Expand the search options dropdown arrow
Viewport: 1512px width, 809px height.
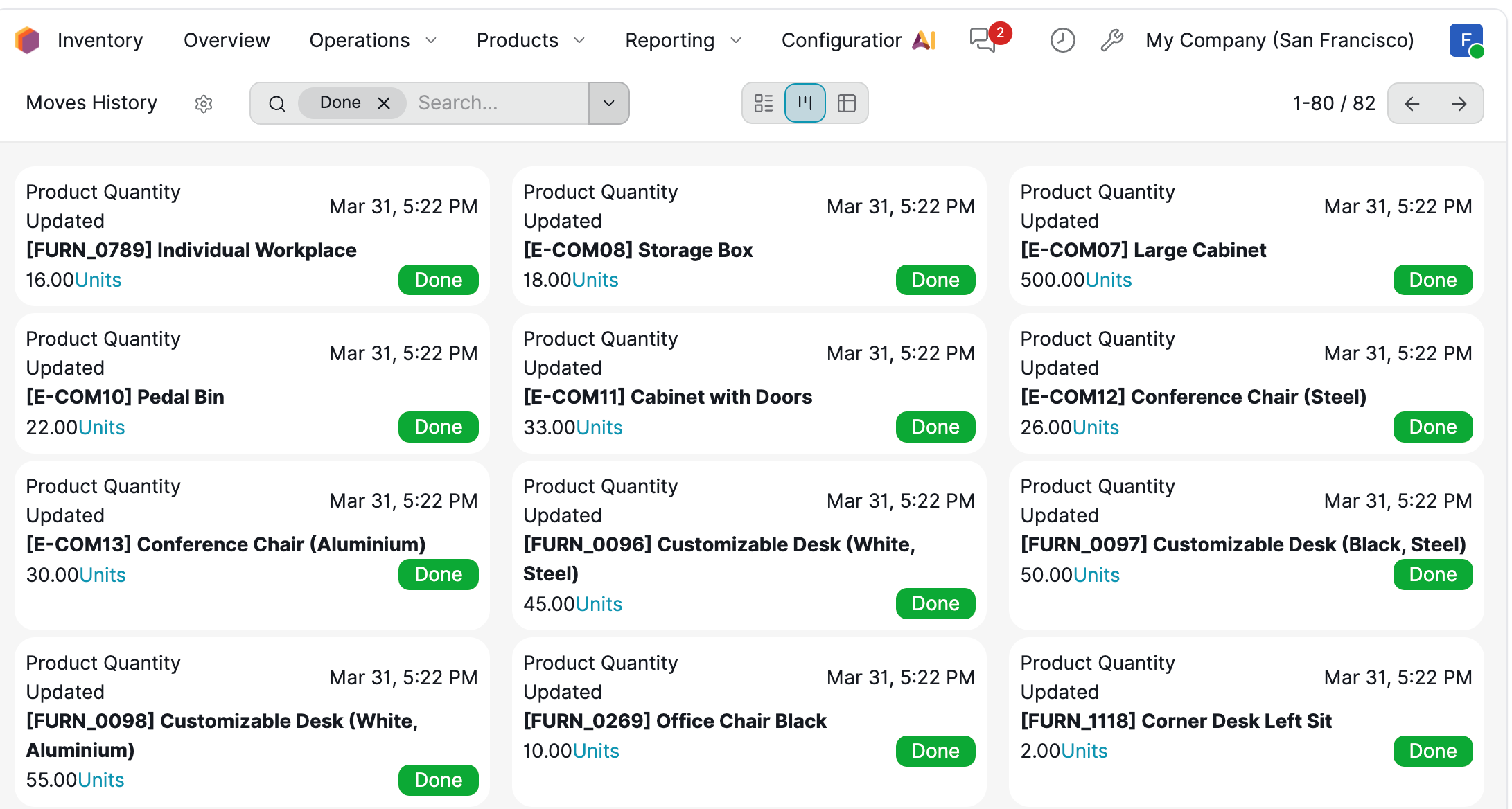pyautogui.click(x=608, y=103)
